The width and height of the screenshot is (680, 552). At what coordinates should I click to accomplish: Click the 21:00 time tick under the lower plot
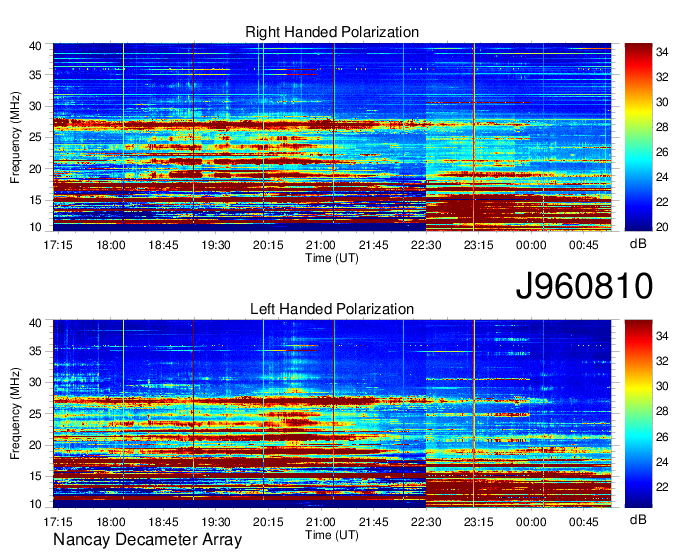(x=320, y=522)
